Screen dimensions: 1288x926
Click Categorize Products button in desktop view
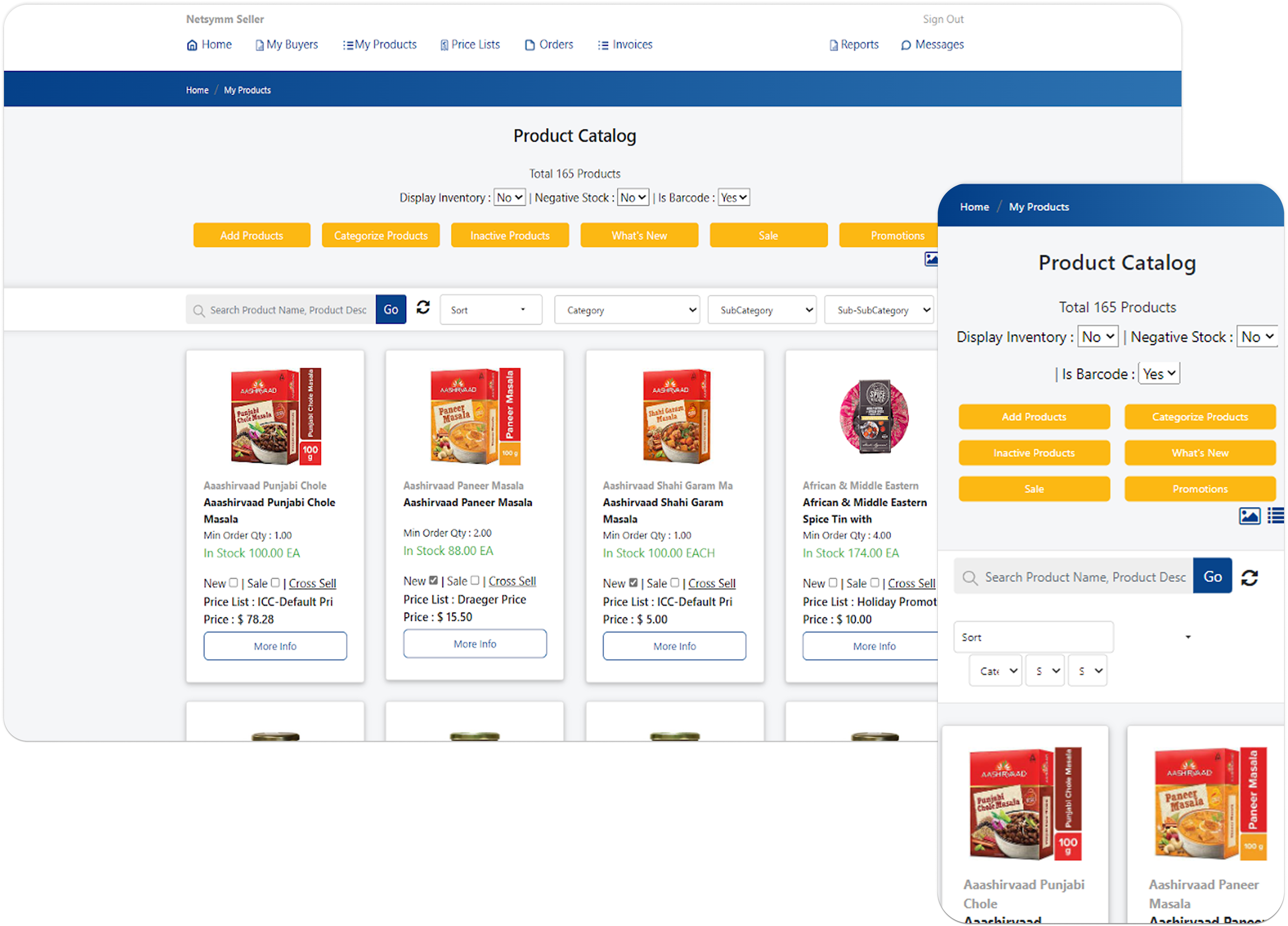click(381, 235)
